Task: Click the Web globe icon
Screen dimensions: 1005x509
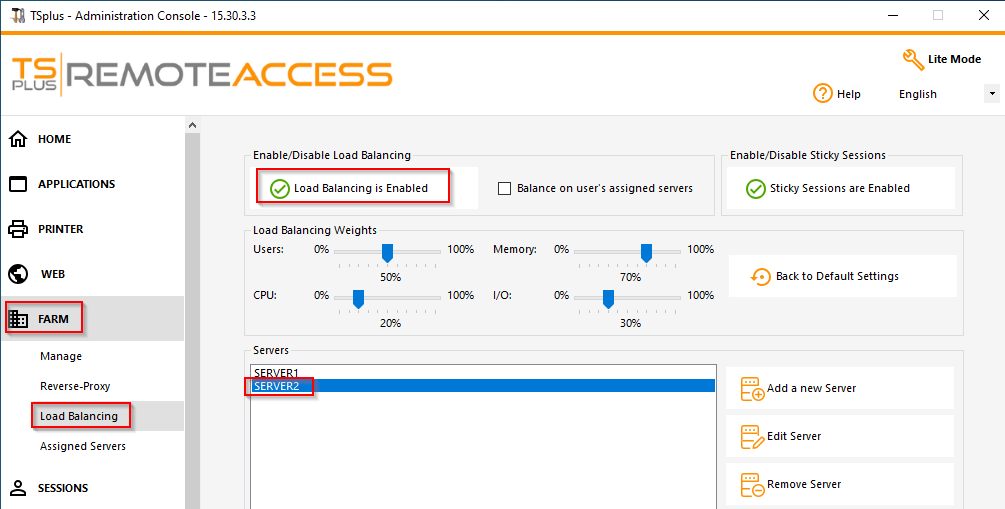Action: click(x=18, y=274)
